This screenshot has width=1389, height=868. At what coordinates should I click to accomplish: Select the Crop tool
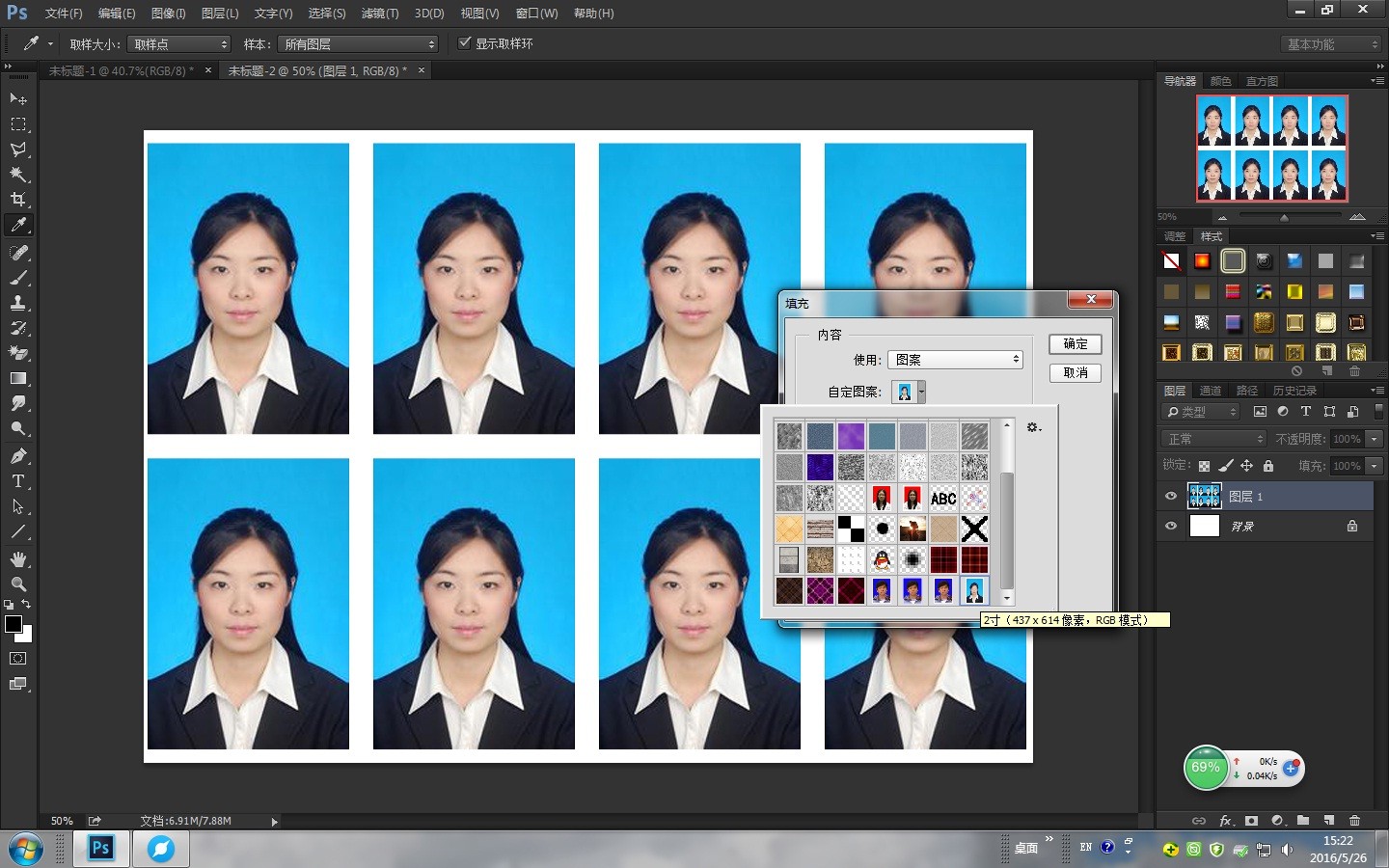pos(18,200)
